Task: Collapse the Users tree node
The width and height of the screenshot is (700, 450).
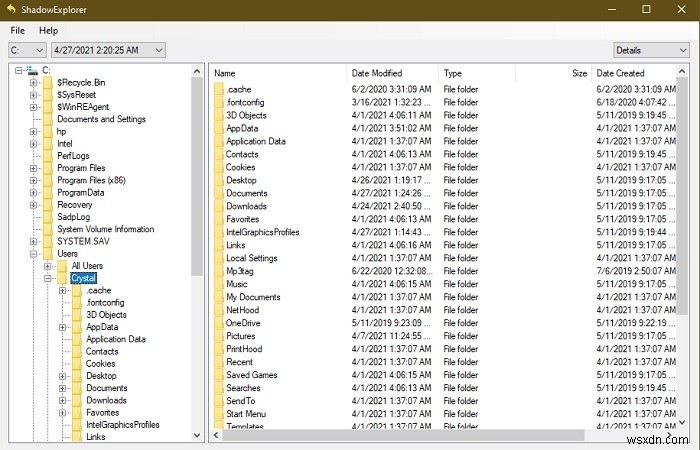Action: pyautogui.click(x=33, y=254)
